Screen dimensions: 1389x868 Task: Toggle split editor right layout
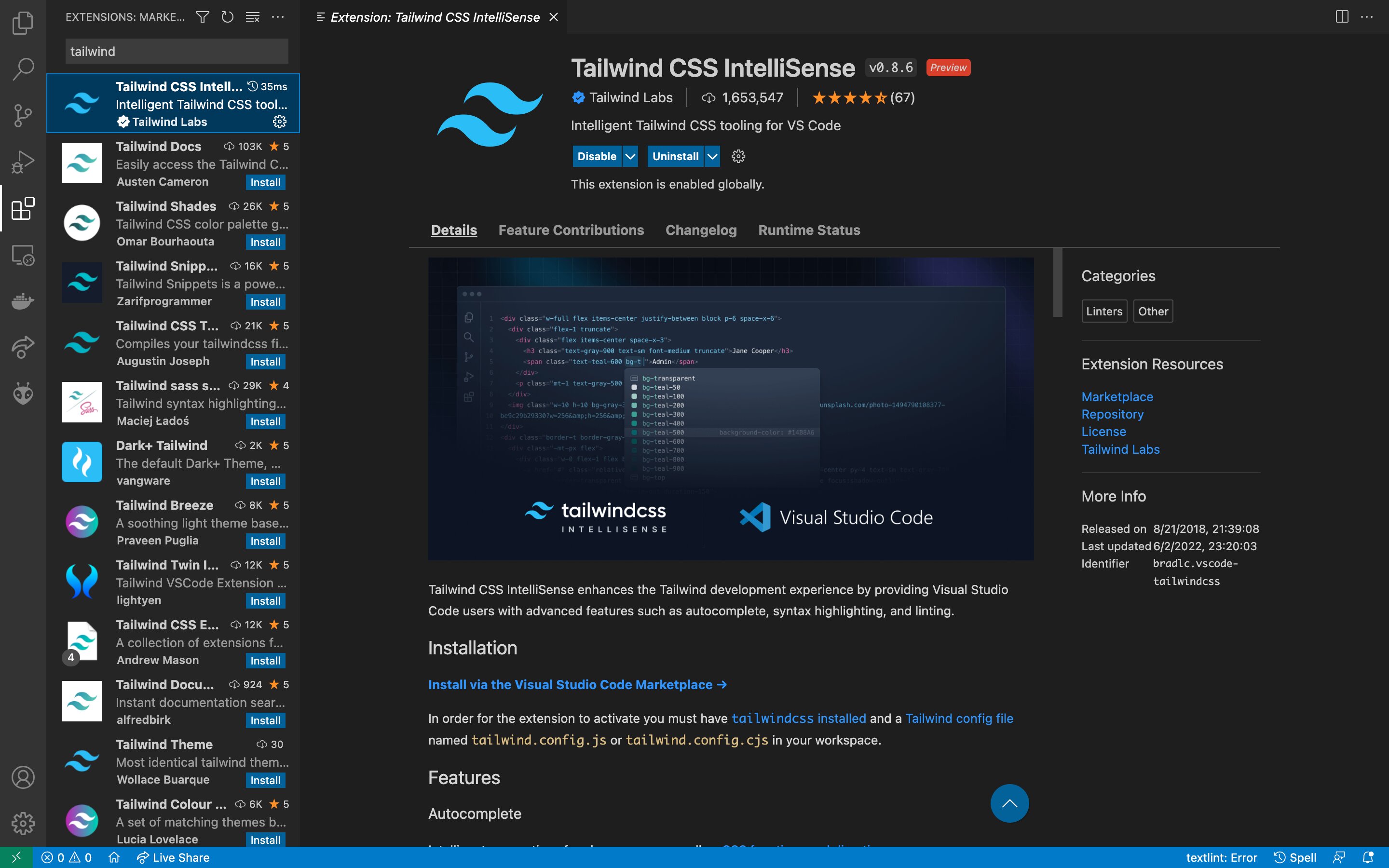click(x=1342, y=17)
